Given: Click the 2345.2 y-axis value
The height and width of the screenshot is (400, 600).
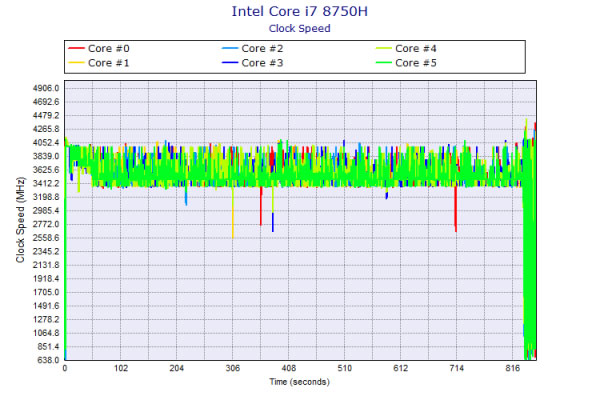Looking at the screenshot, I should (x=46, y=251).
